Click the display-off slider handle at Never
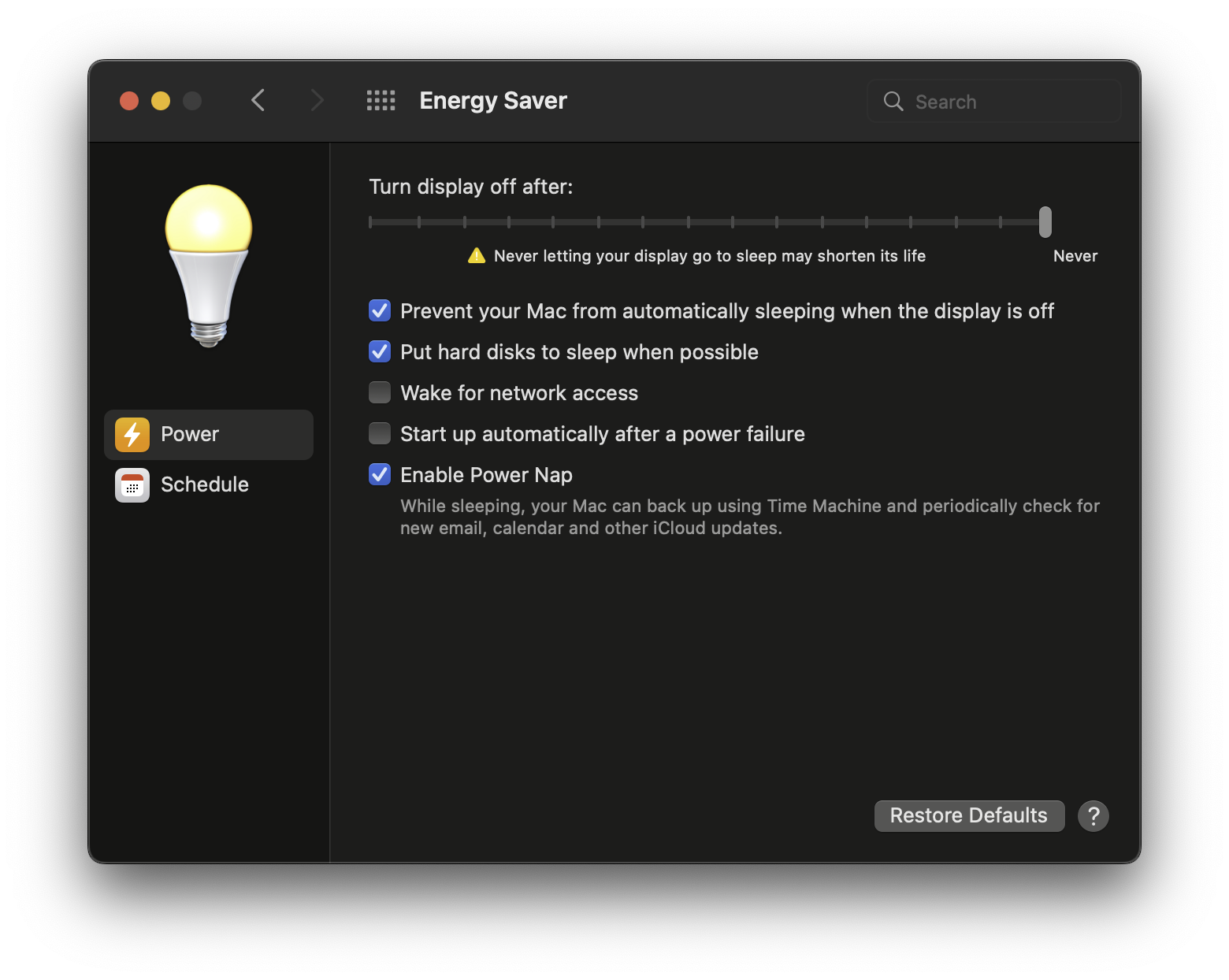This screenshot has width=1229, height=980. [x=1045, y=222]
